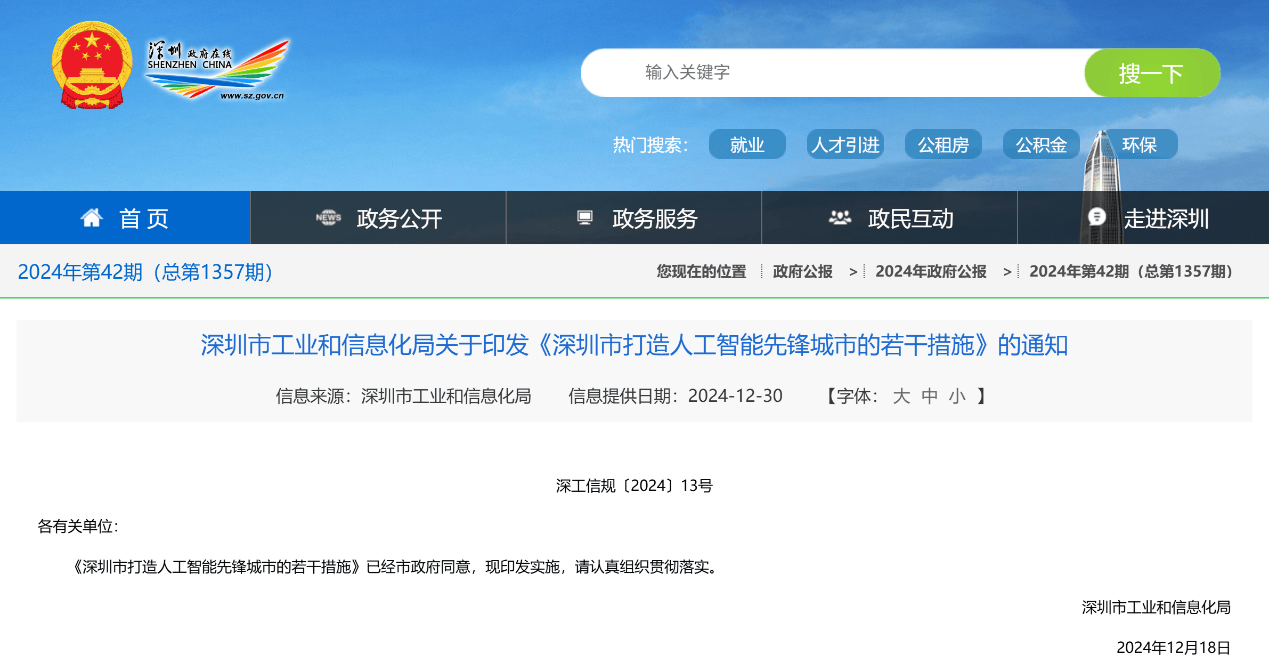Open the 政务公开 navigation menu

coord(398,218)
